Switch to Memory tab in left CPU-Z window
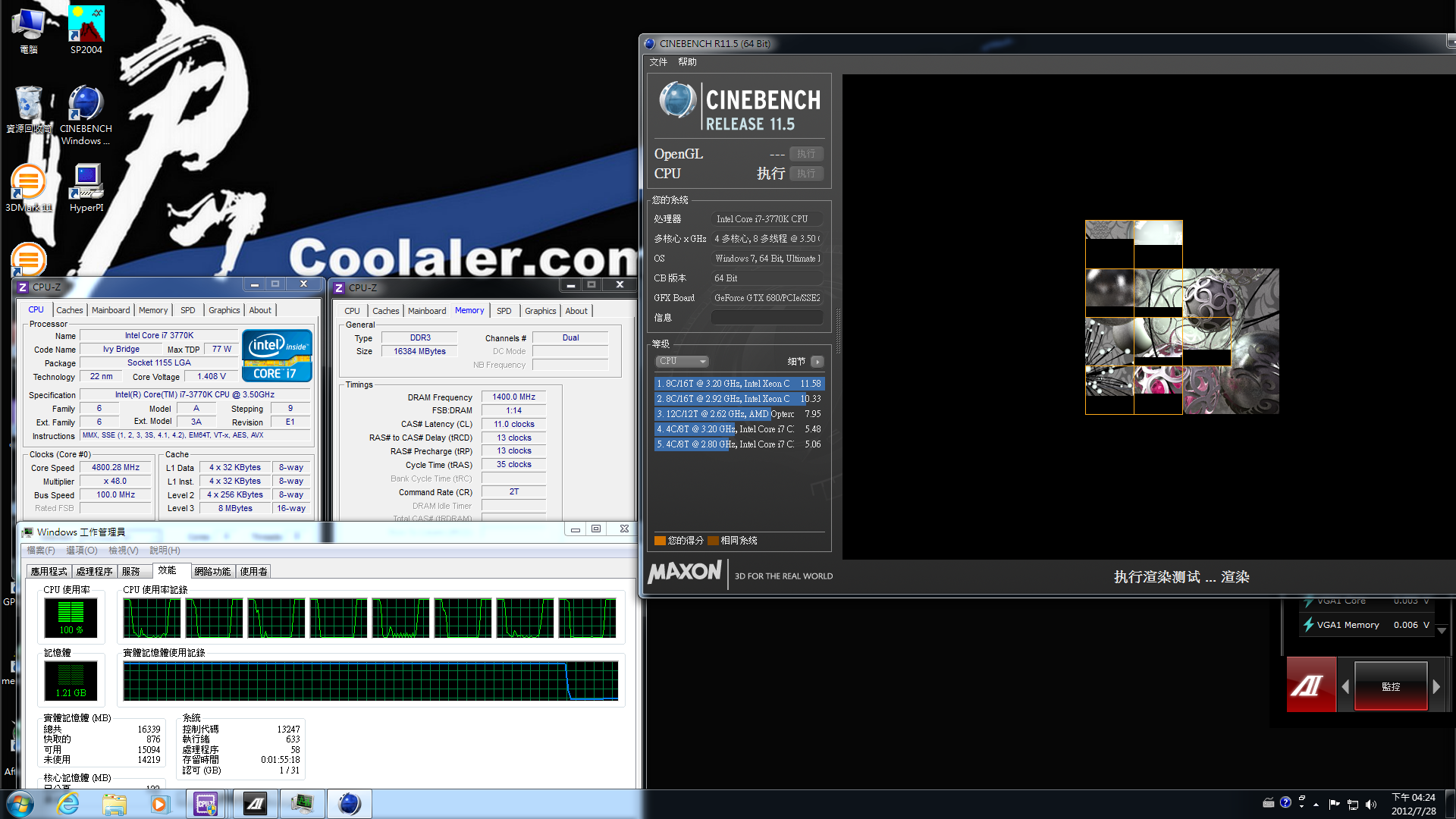This screenshot has width=1456, height=819. pyautogui.click(x=153, y=310)
